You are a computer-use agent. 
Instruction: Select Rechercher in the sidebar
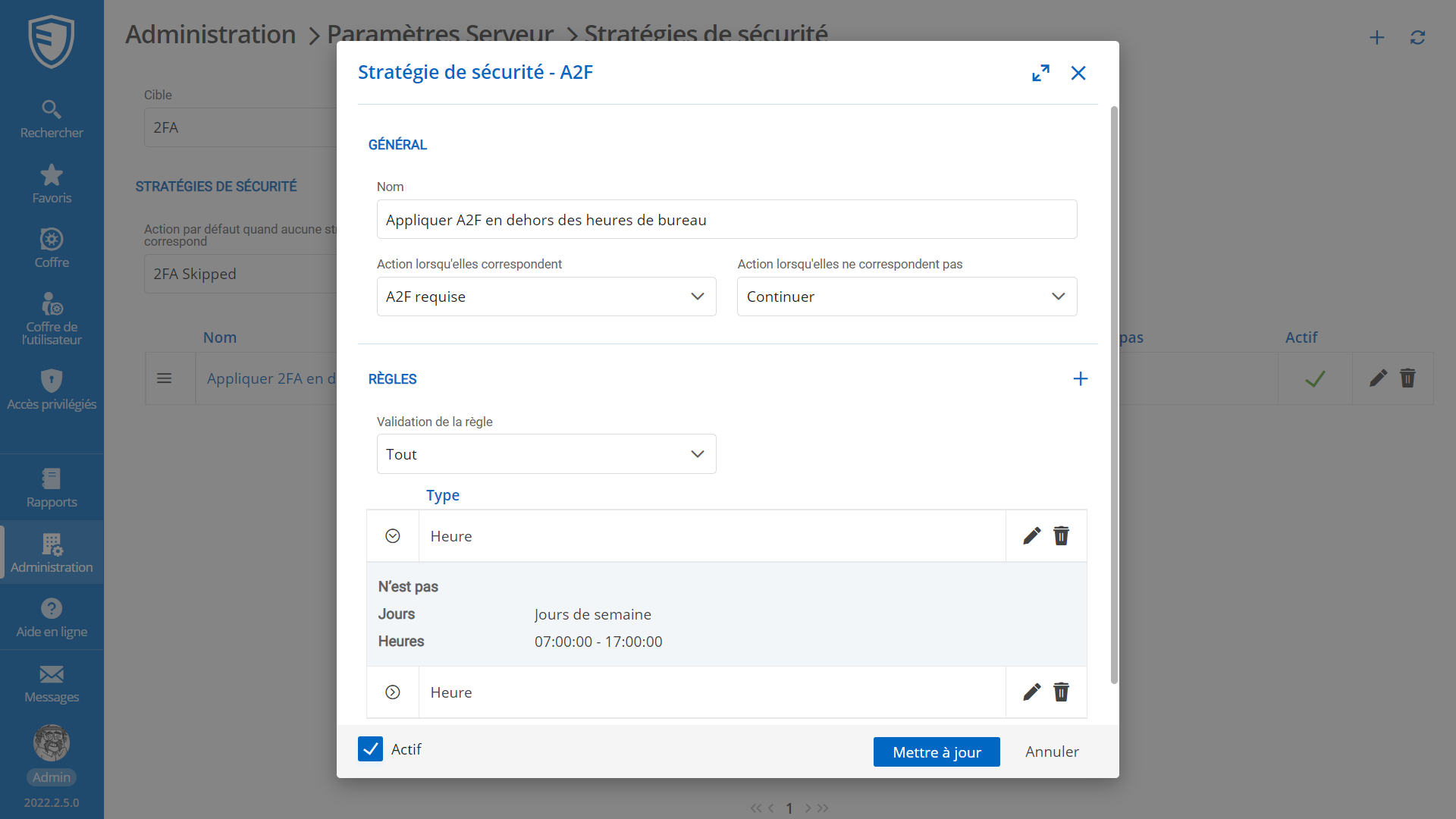tap(51, 119)
